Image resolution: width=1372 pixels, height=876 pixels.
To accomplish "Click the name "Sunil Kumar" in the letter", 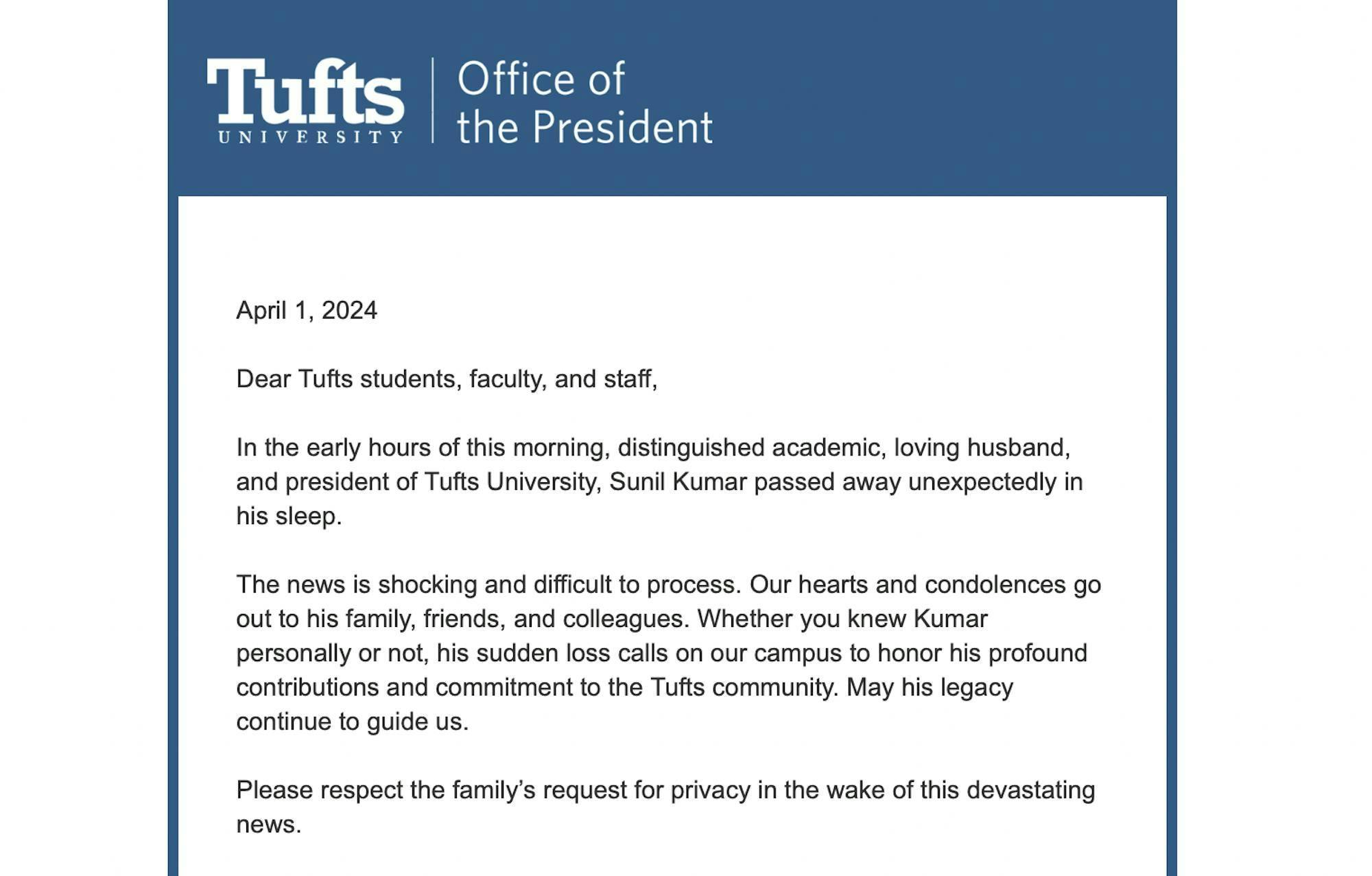I will pos(678,482).
